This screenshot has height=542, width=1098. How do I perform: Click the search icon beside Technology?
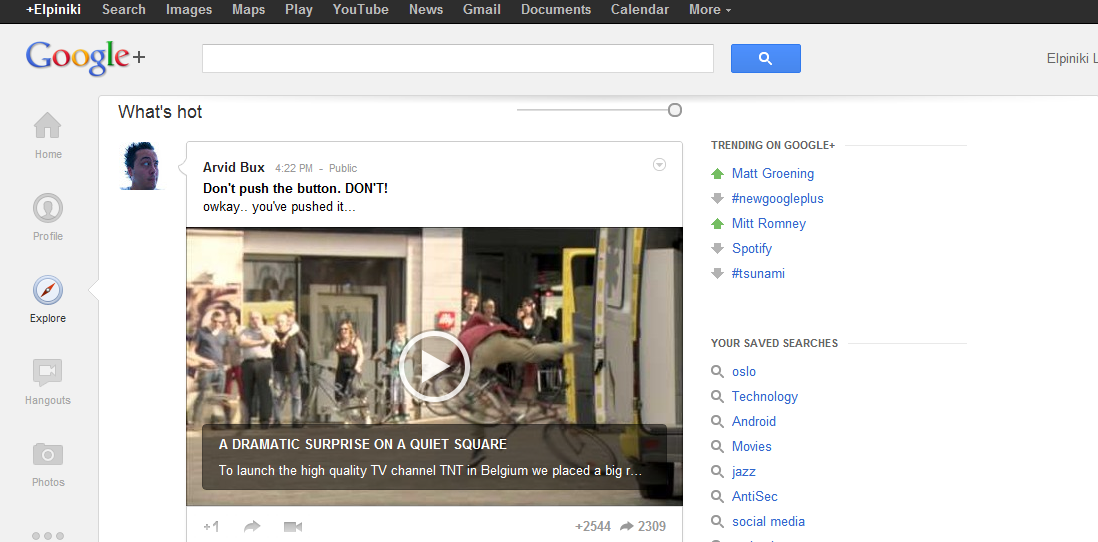point(717,397)
